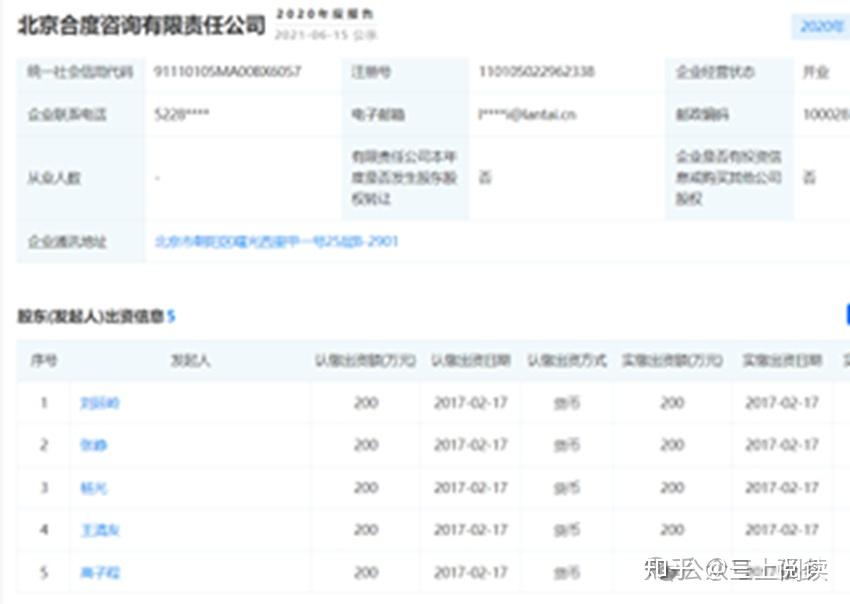Click the 实缴出资日期 column header

click(x=782, y=361)
